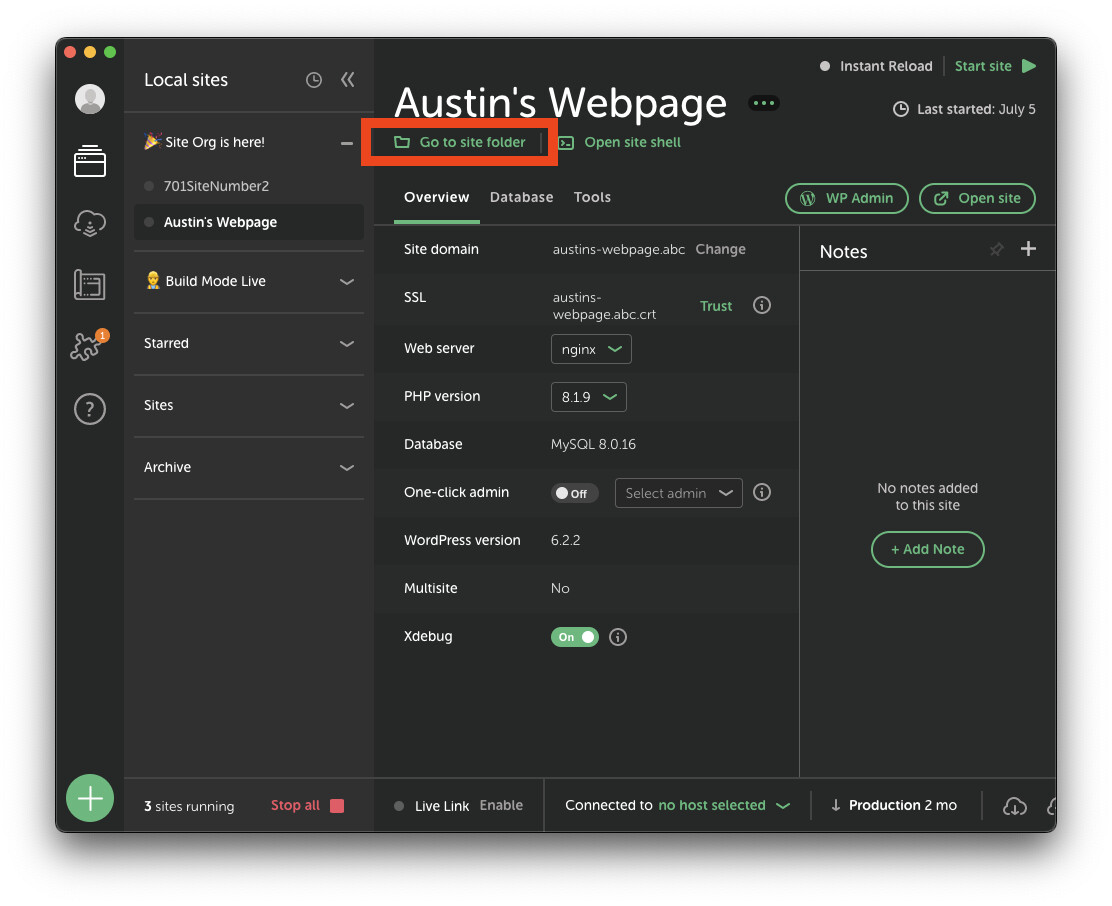Open the Connect cloud sidebar icon
Image resolution: width=1112 pixels, height=906 pixels.
[90, 223]
